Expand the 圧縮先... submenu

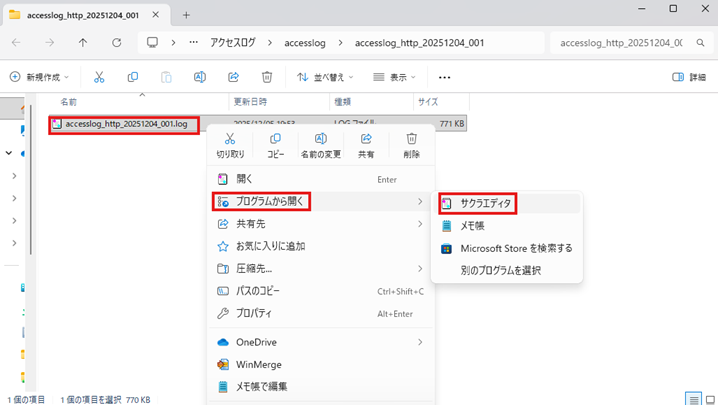[x=420, y=268]
